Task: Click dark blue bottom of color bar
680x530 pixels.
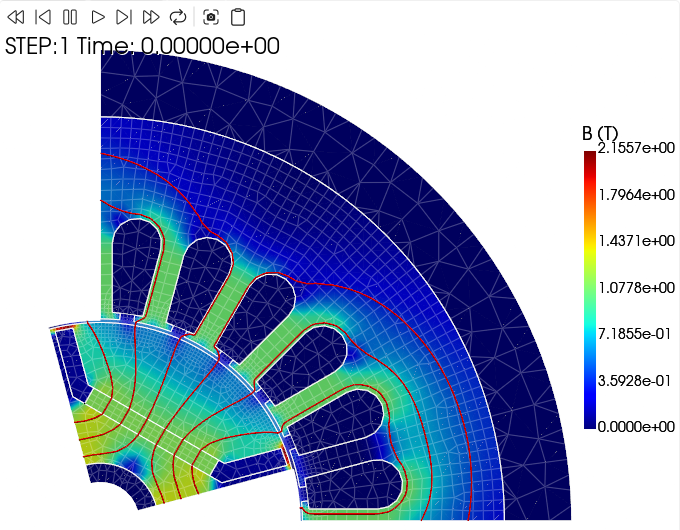Action: click(x=589, y=422)
